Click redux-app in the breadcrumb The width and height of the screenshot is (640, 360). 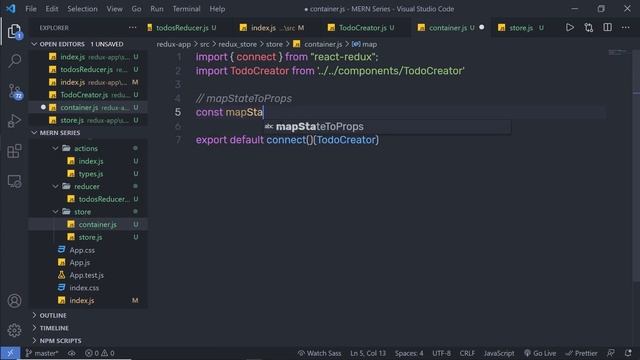pos(173,44)
